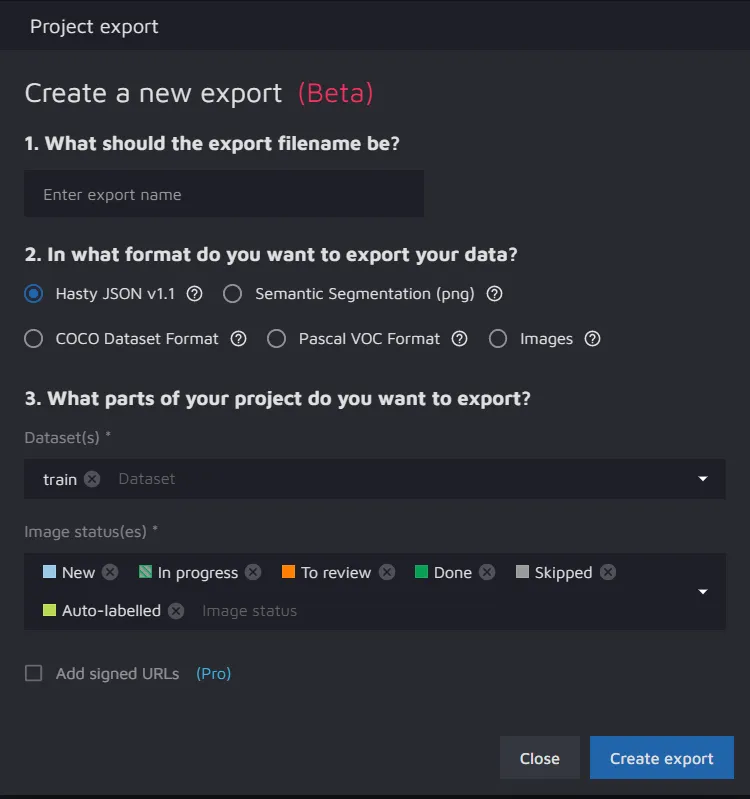Image resolution: width=750 pixels, height=799 pixels.
Task: Show help for COCO Dataset Format
Action: tap(238, 339)
